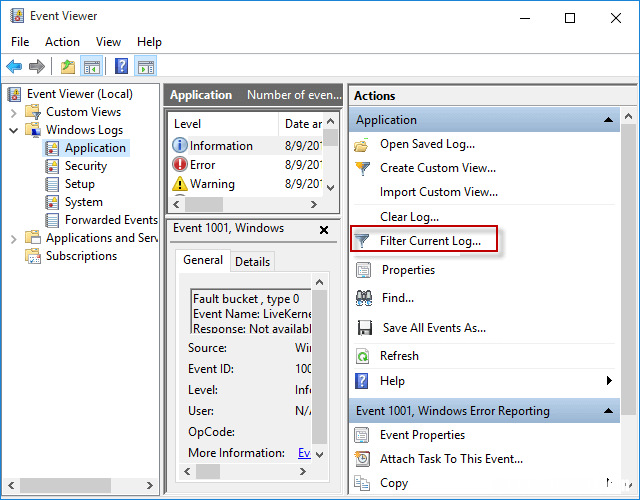Open log Properties action
The height and width of the screenshot is (500, 640).
tap(408, 270)
